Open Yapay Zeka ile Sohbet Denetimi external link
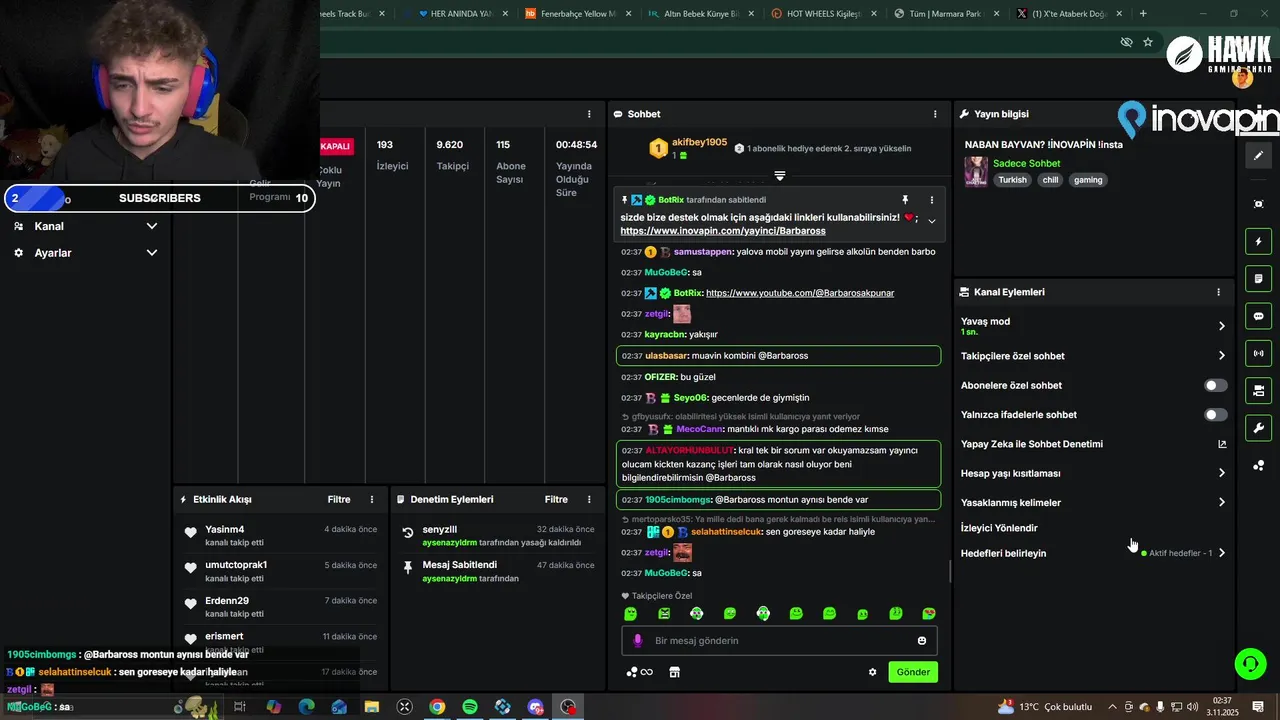 click(x=1222, y=444)
